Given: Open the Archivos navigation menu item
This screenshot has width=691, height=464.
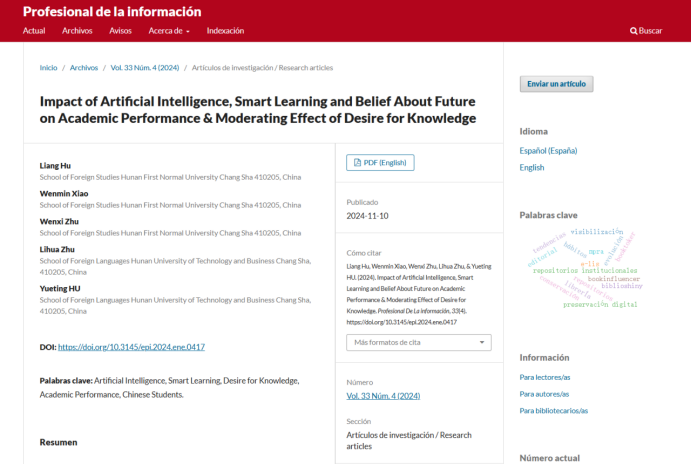Looking at the screenshot, I should click(77, 31).
